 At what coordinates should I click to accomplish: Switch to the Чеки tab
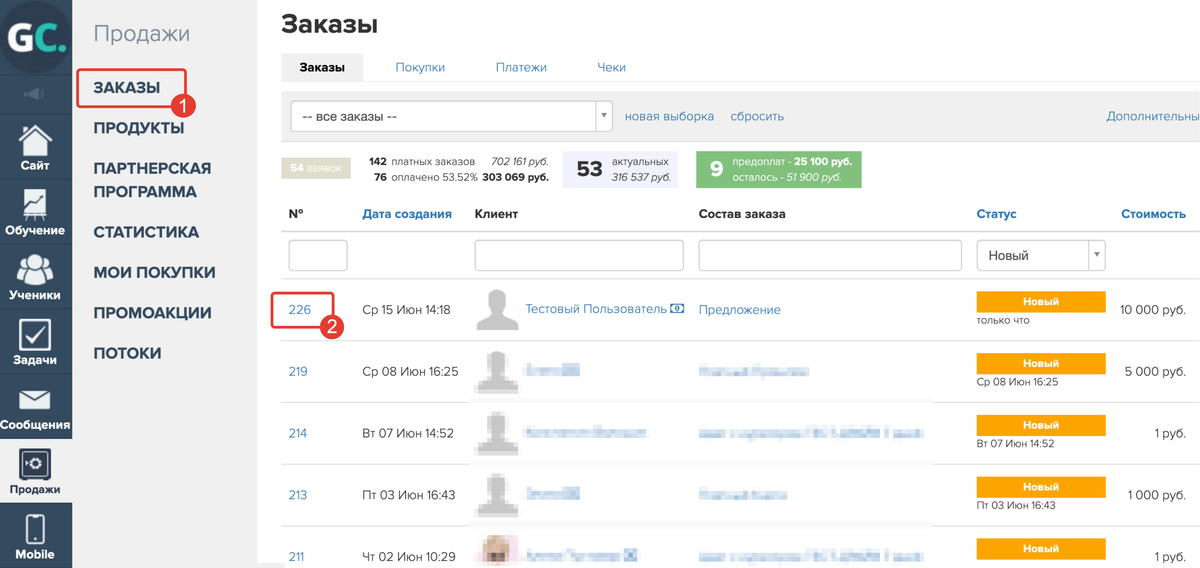pyautogui.click(x=611, y=67)
